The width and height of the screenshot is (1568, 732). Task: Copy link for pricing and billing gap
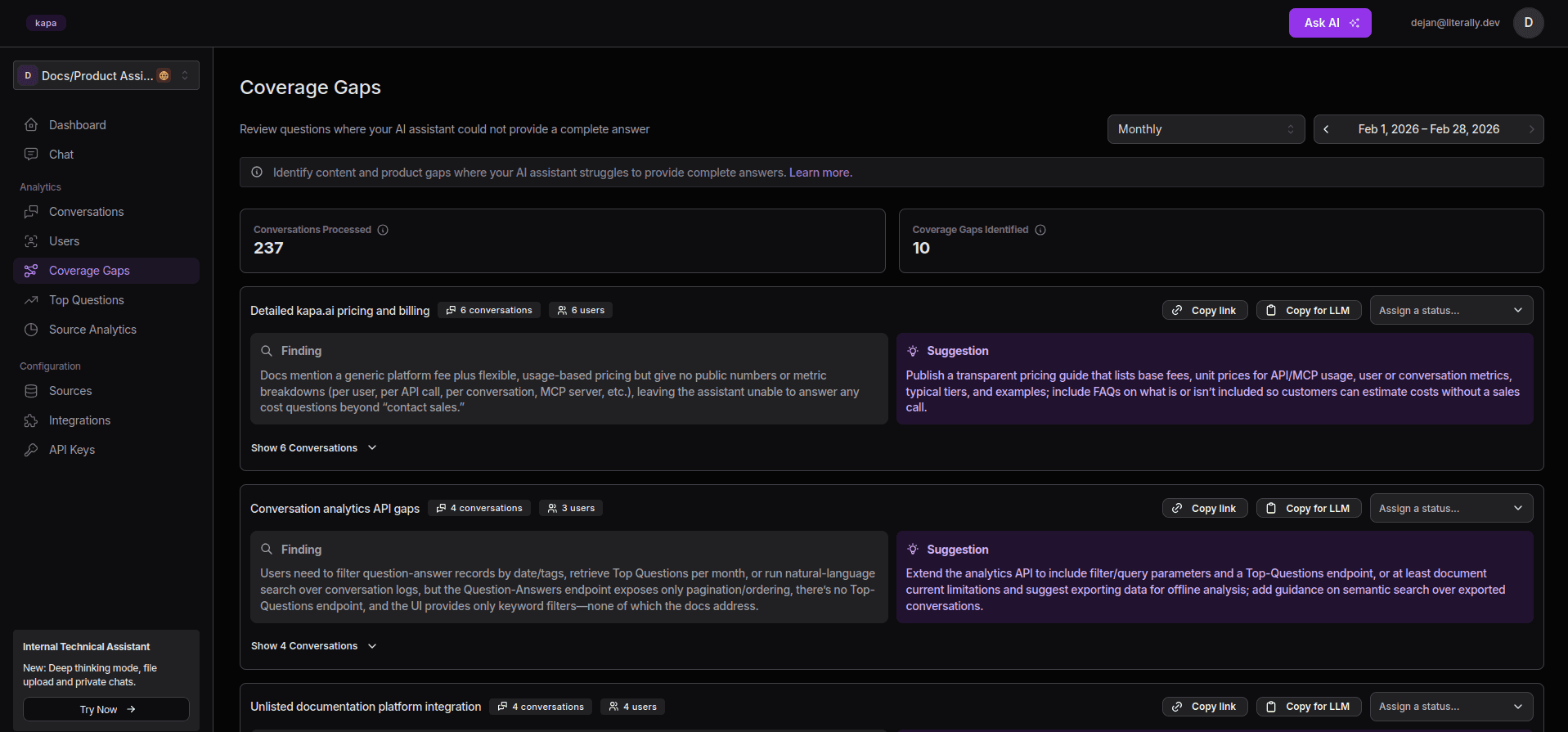(1205, 310)
